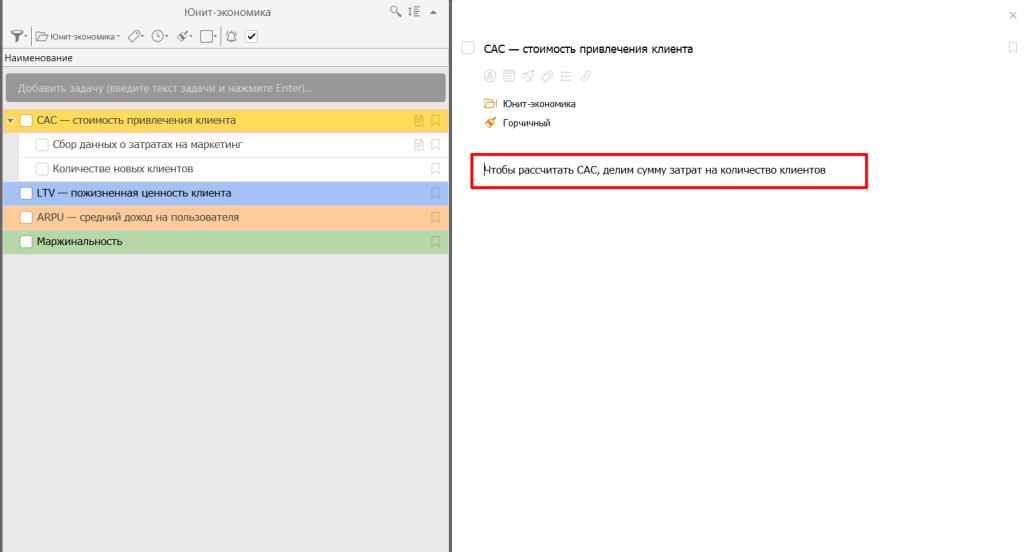Collapse the CAC task subtasks triangle

(x=10, y=121)
